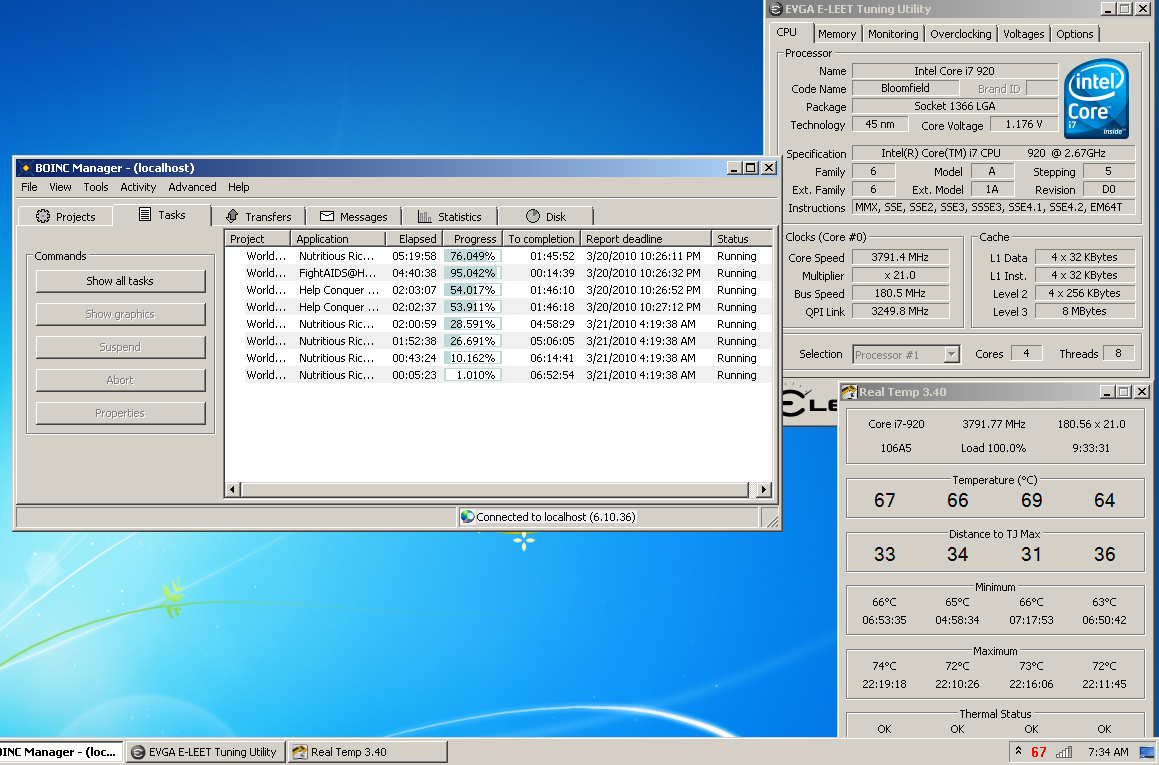The width and height of the screenshot is (1159, 765).
Task: Click the Show all tasks button
Action: 120,281
